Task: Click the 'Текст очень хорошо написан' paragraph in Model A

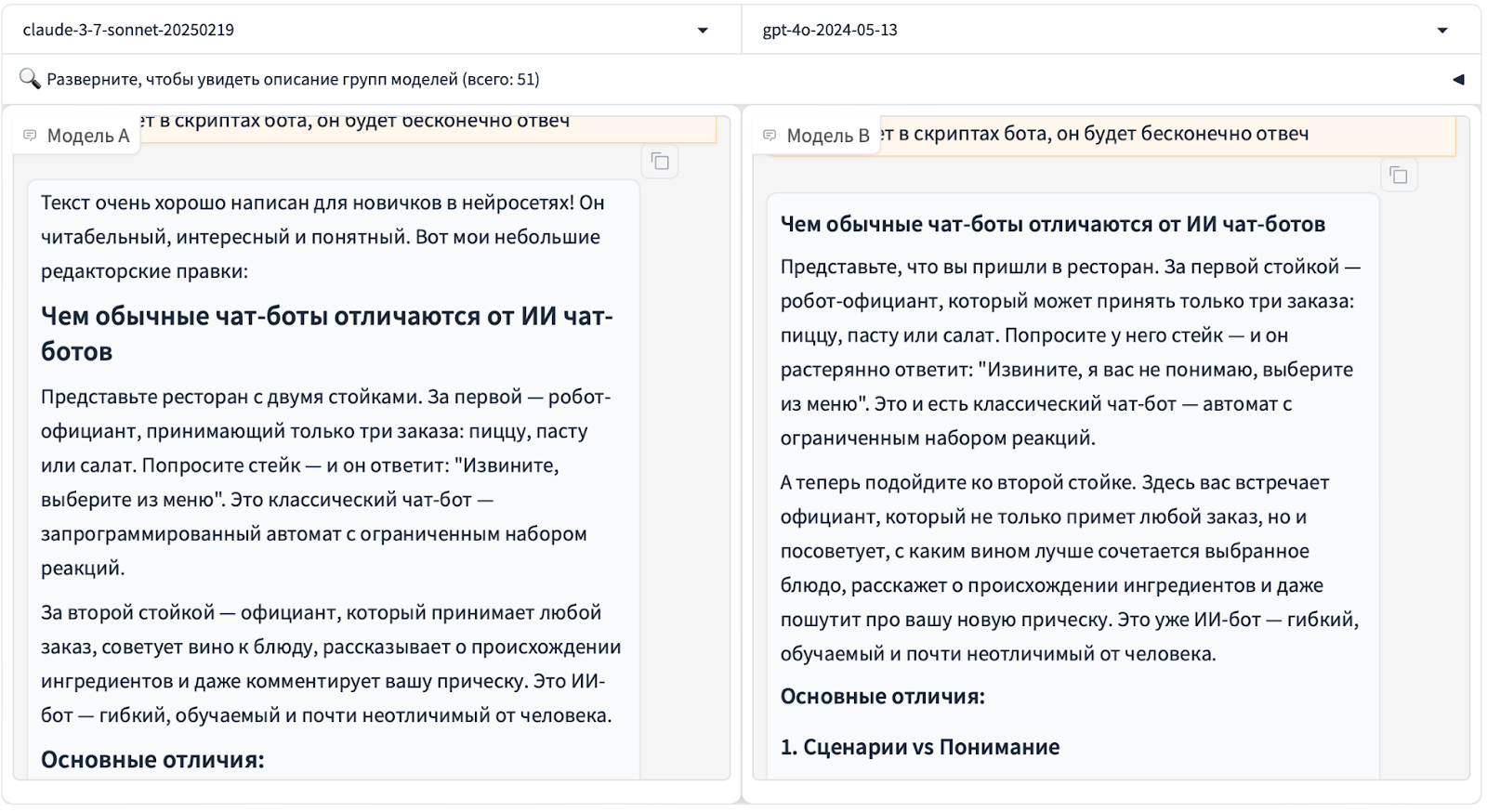Action: pyautogui.click(x=322, y=237)
